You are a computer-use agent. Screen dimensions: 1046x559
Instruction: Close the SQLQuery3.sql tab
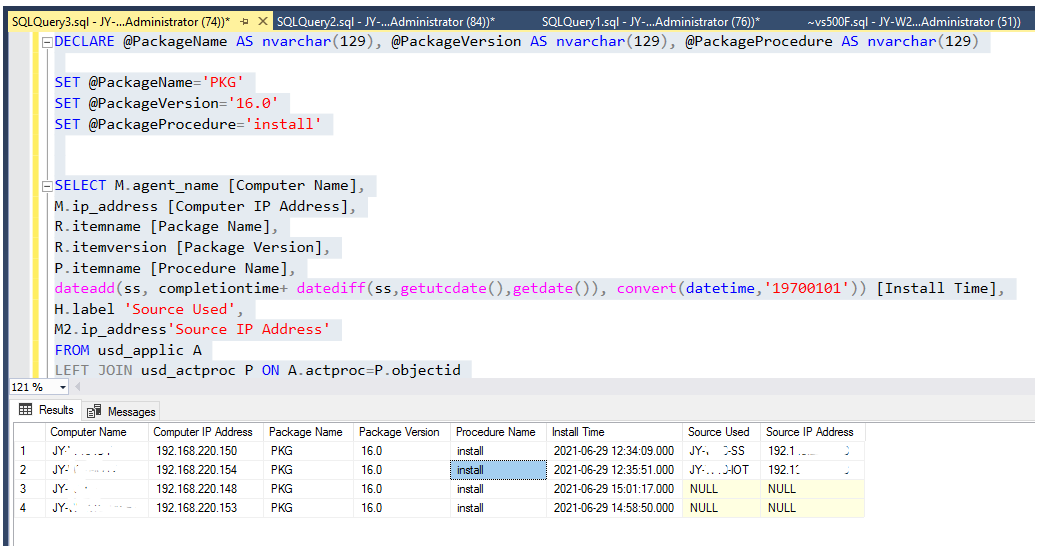click(x=262, y=21)
